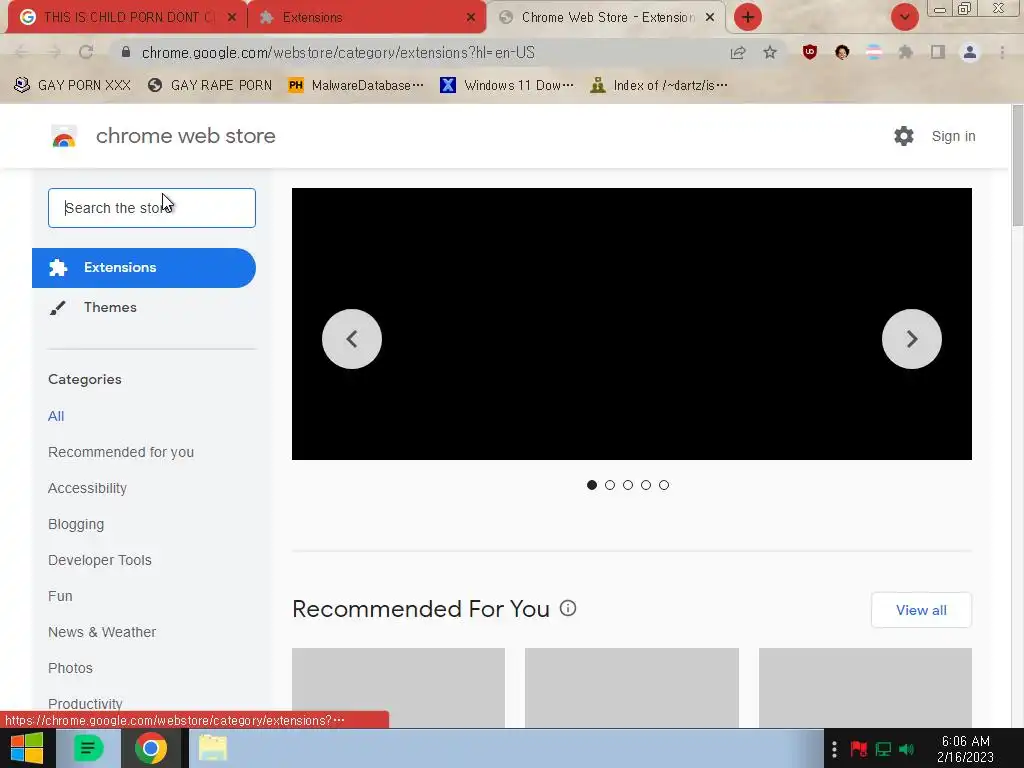This screenshot has width=1024, height=768.
Task: Bookmark this page with the star icon
Action: 770,52
